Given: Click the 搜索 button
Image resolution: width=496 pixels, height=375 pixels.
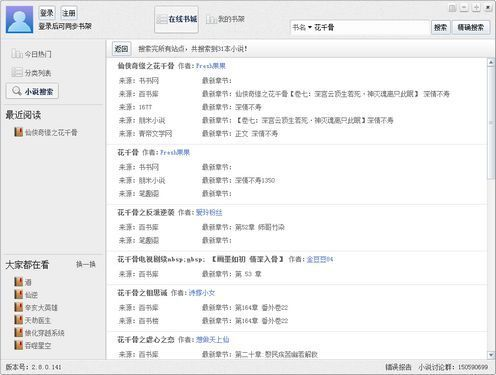Looking at the screenshot, I should click(440, 27).
